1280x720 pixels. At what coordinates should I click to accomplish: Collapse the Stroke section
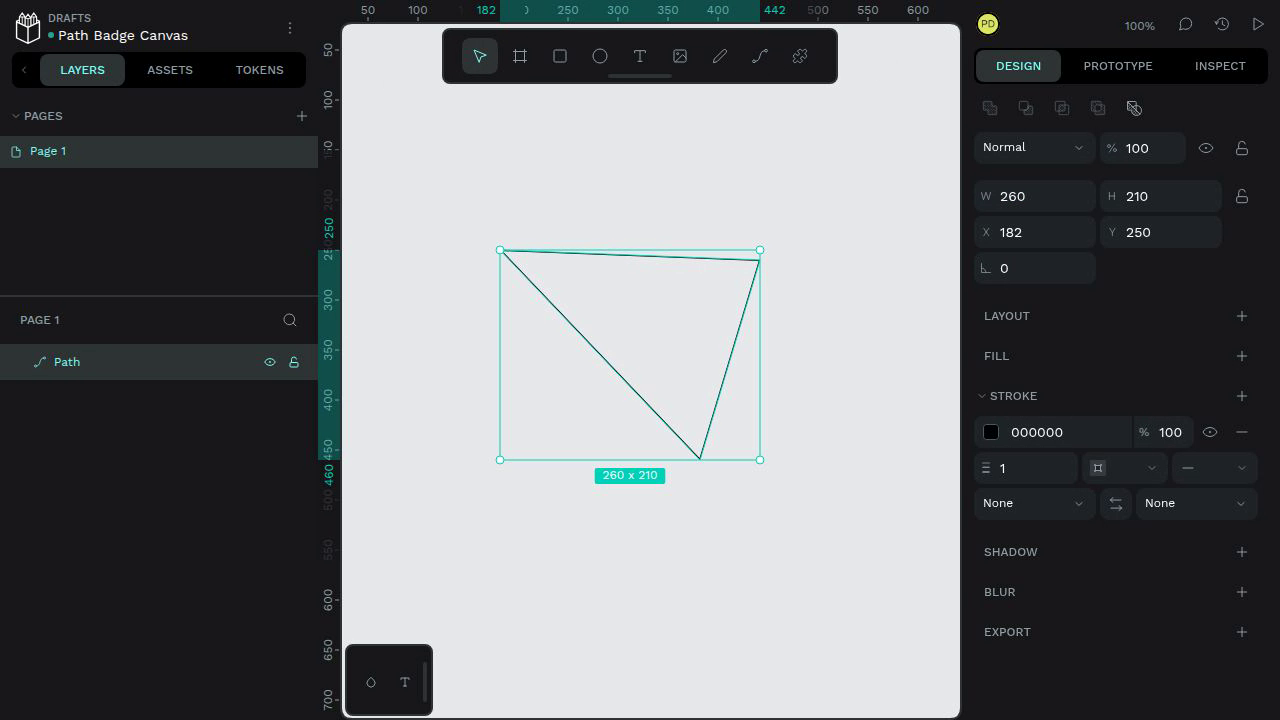[982, 396]
